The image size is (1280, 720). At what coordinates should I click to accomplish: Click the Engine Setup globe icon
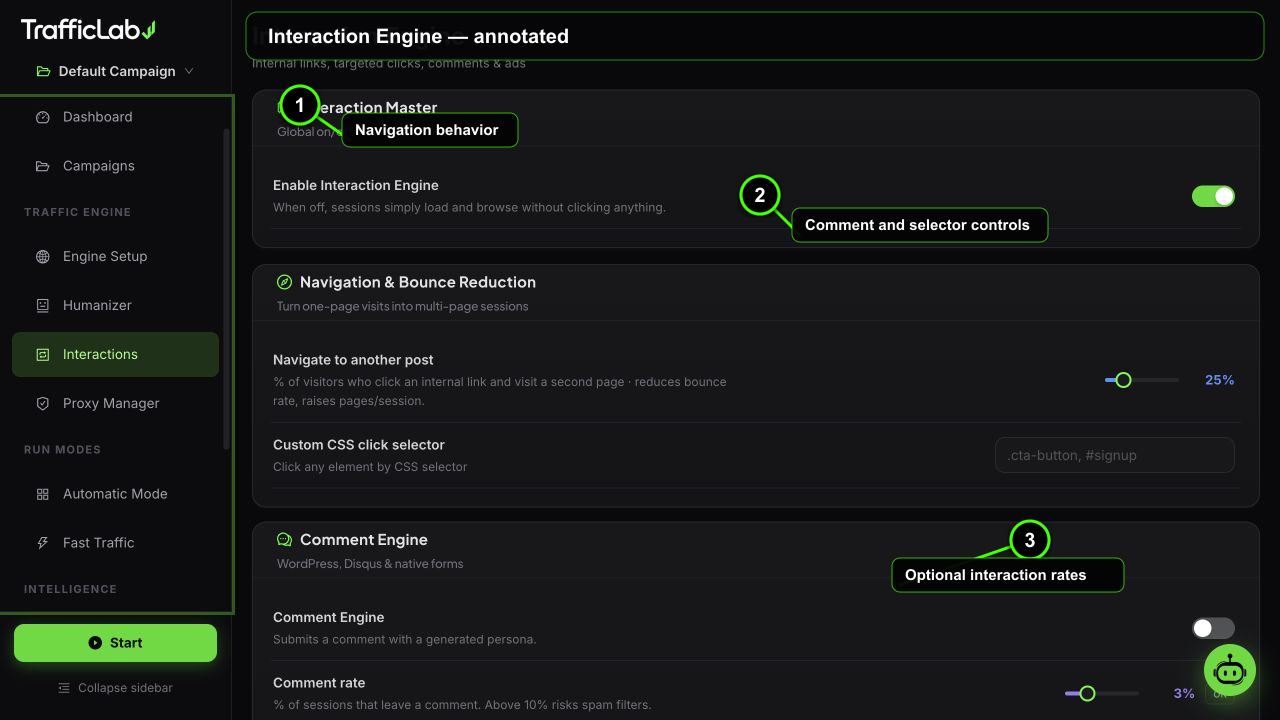coord(43,256)
